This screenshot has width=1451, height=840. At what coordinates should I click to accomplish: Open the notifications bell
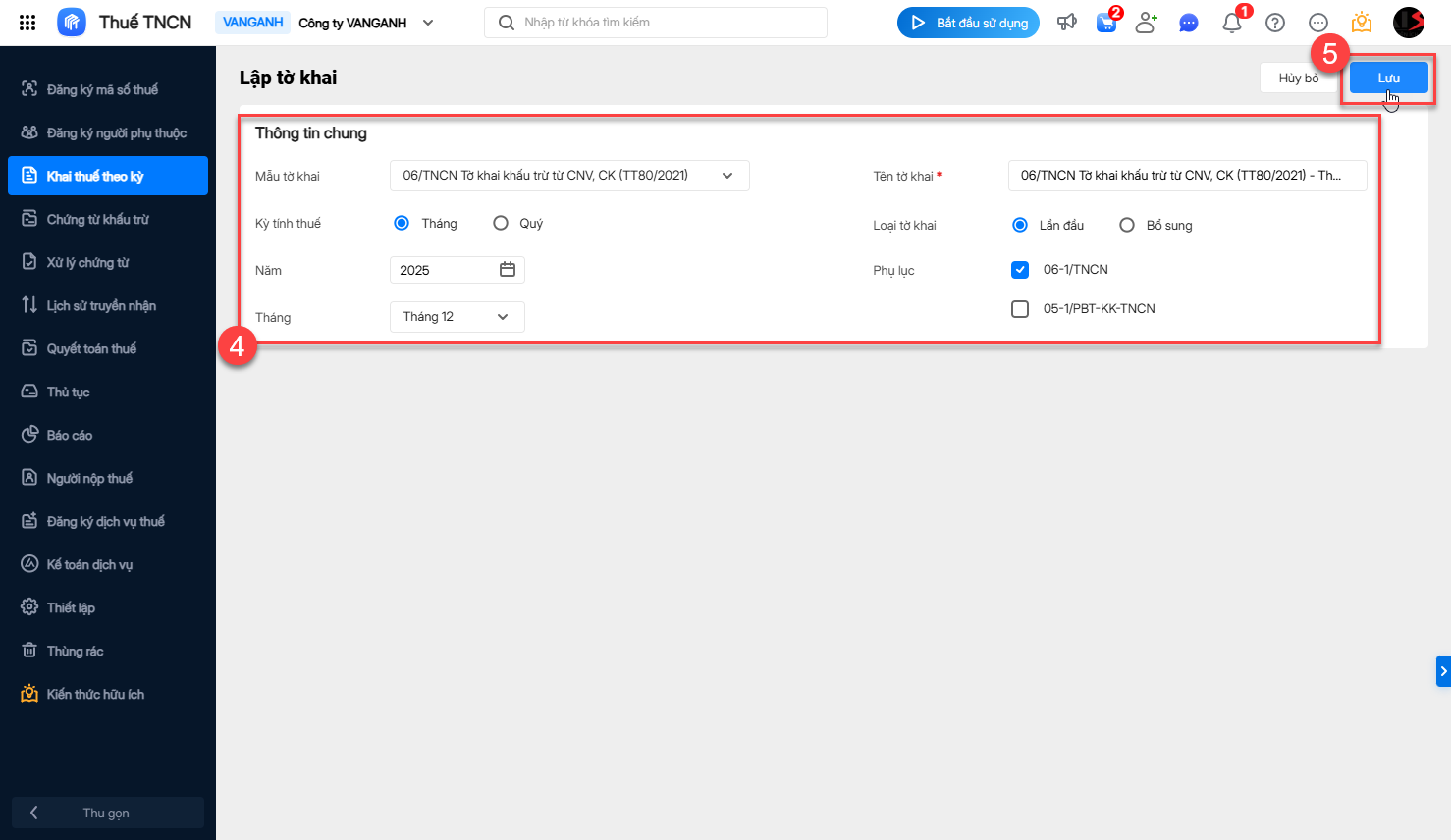[1232, 23]
